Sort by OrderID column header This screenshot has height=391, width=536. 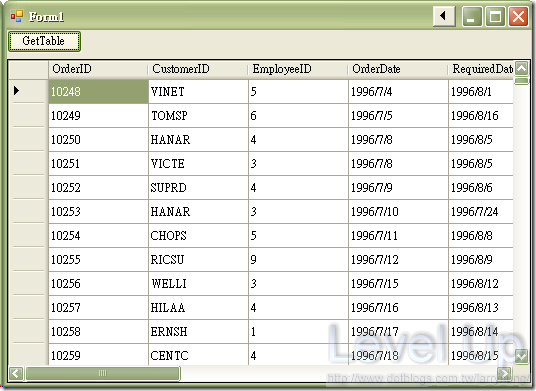click(x=98, y=70)
